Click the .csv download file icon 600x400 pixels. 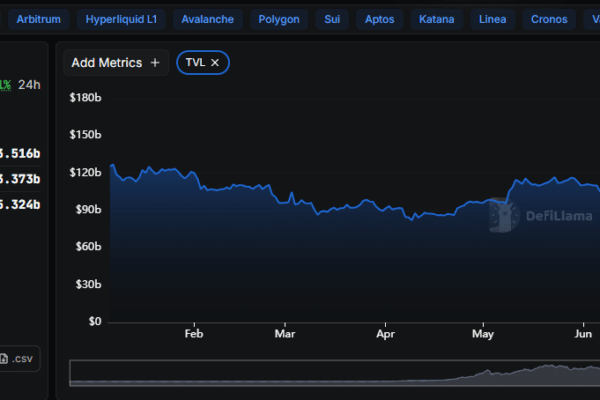click(5, 359)
